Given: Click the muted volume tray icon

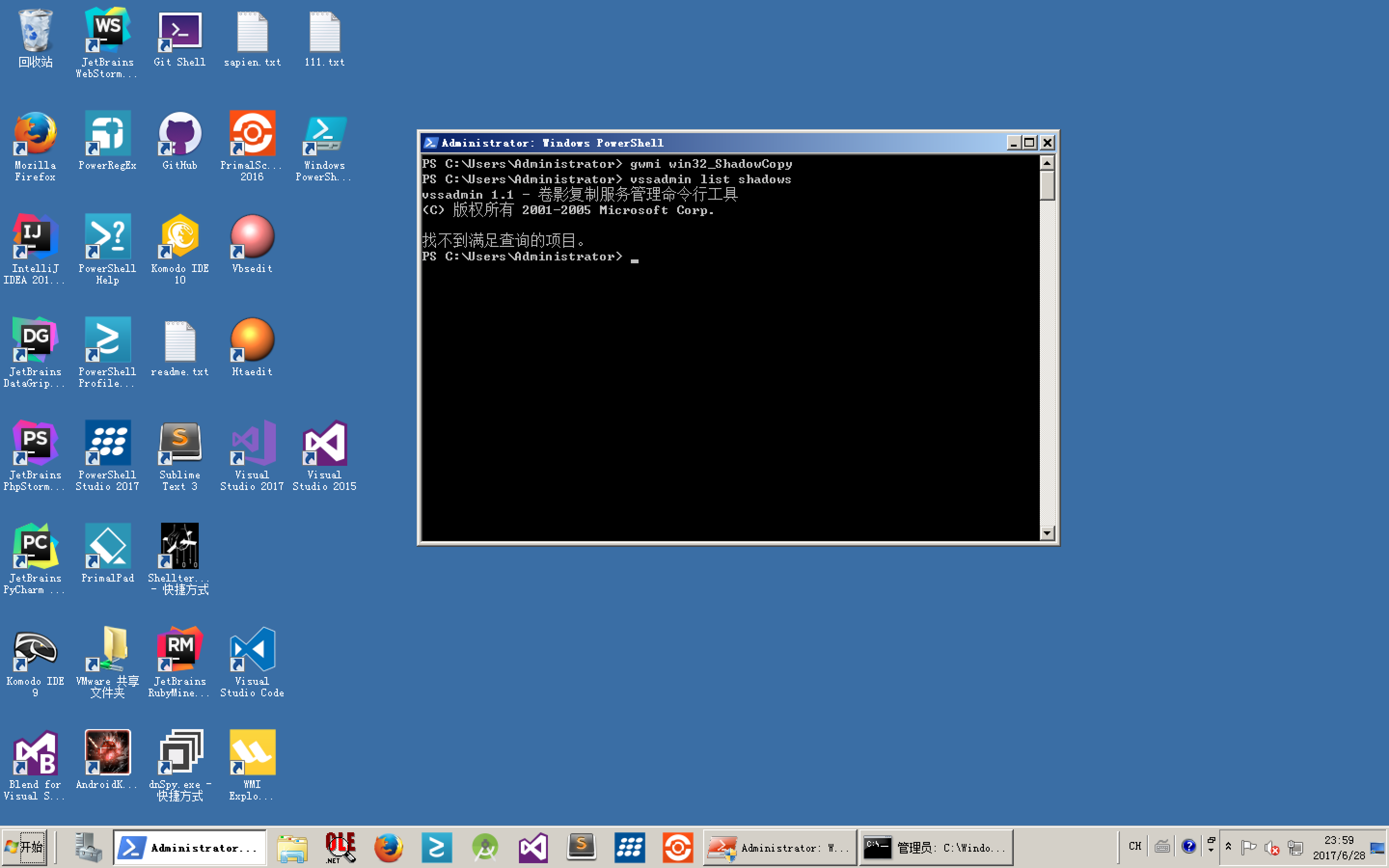Looking at the screenshot, I should click(x=1272, y=847).
